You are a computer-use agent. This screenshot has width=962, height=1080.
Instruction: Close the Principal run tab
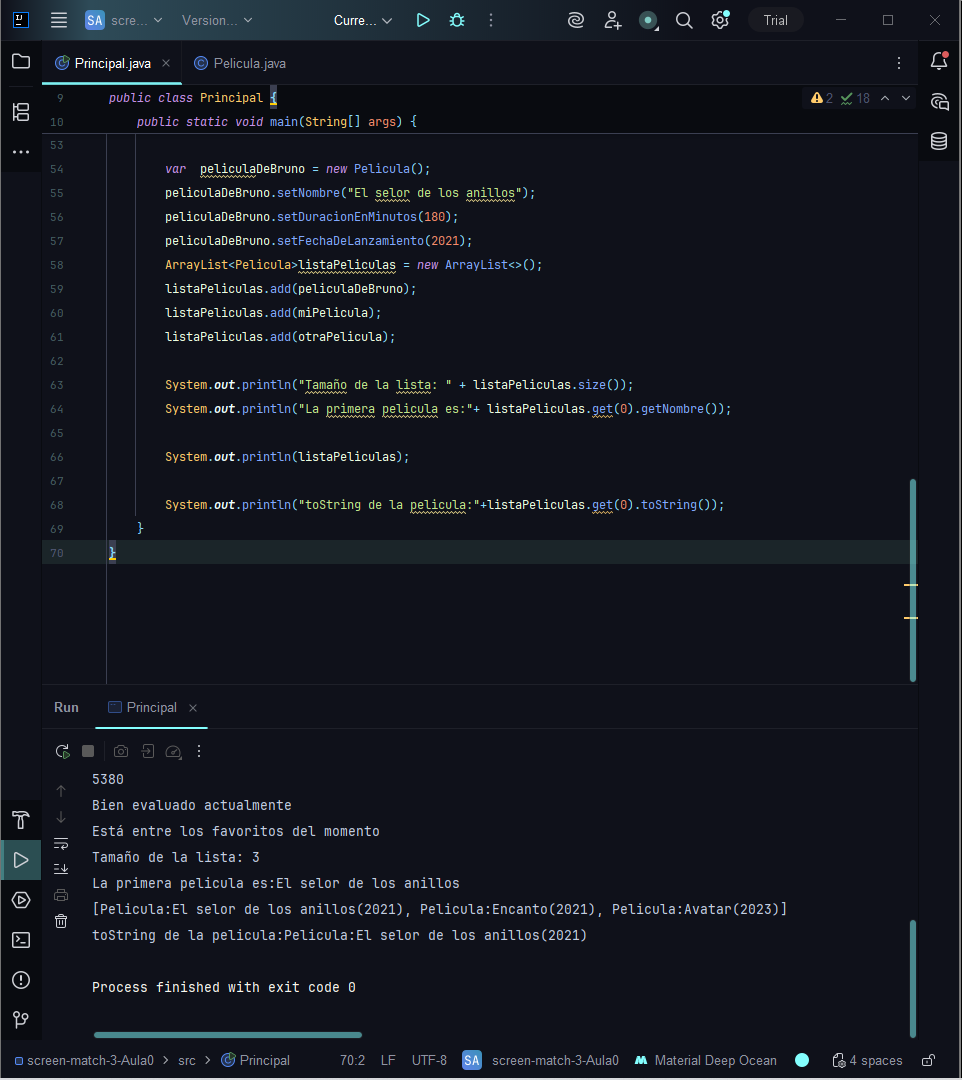(x=194, y=708)
